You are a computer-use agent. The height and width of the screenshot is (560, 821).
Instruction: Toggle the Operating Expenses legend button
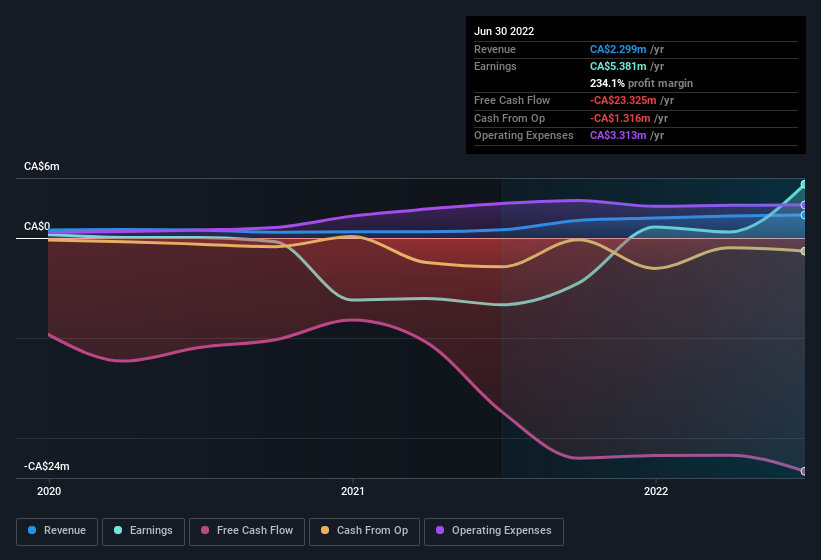pos(494,531)
